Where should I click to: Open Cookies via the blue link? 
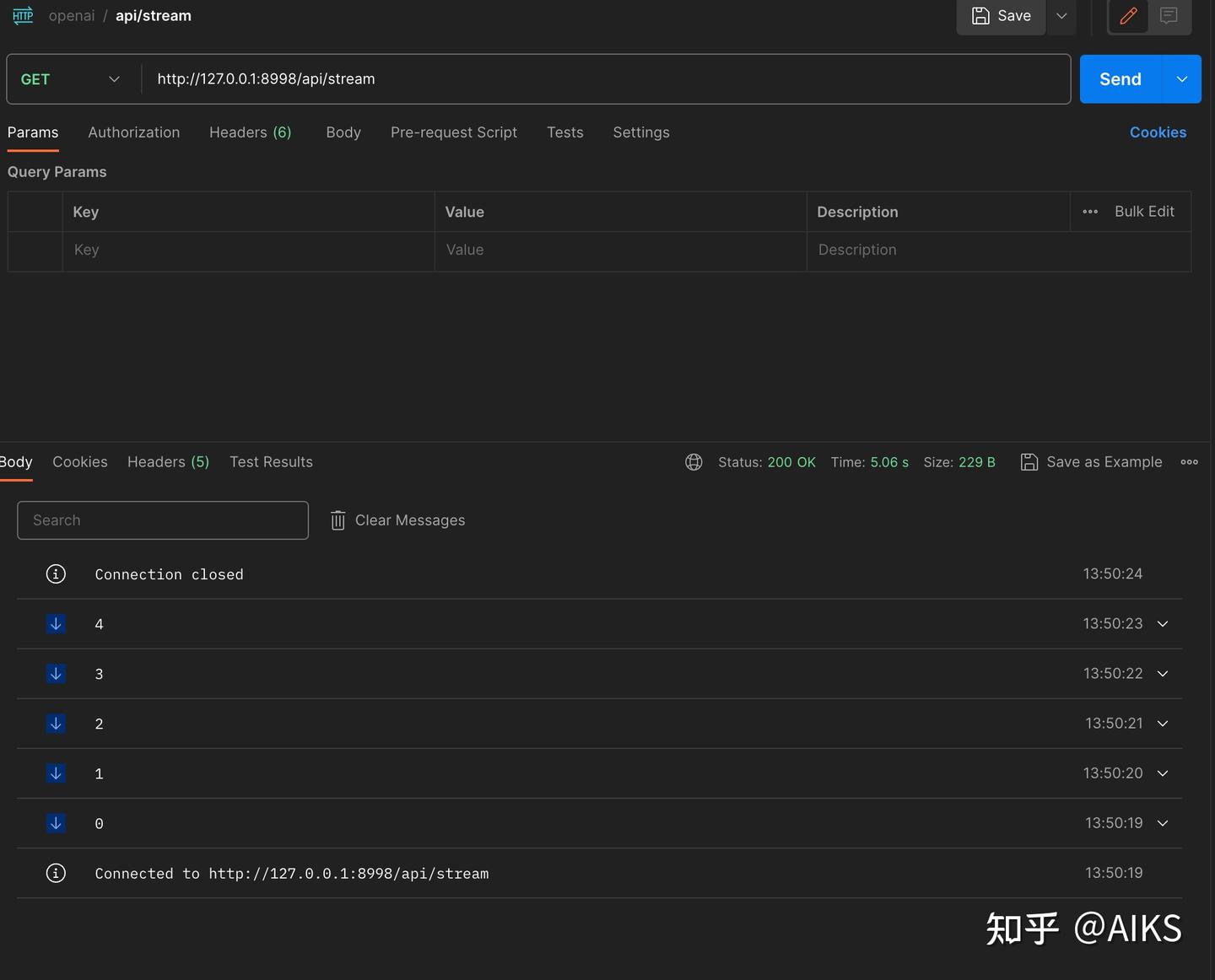[1158, 132]
